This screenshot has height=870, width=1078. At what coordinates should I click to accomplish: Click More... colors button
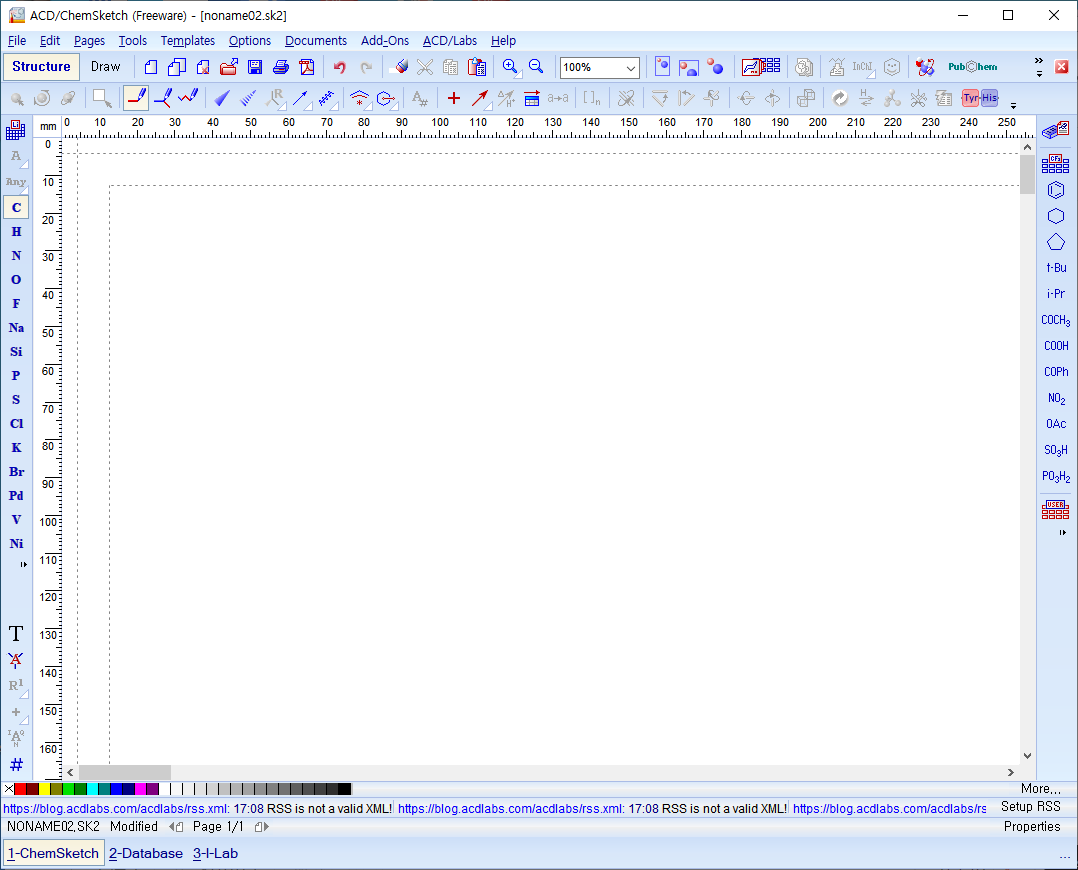(1040, 789)
